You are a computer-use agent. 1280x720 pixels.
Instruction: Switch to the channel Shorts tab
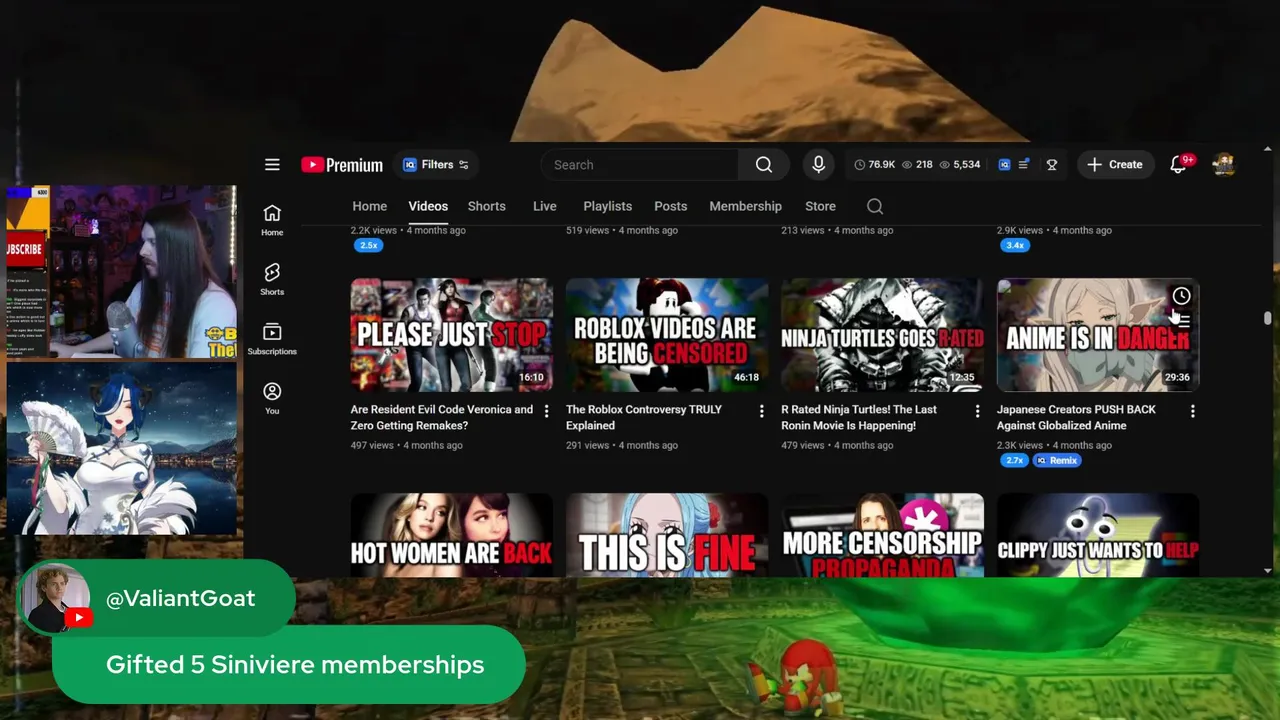coord(487,206)
